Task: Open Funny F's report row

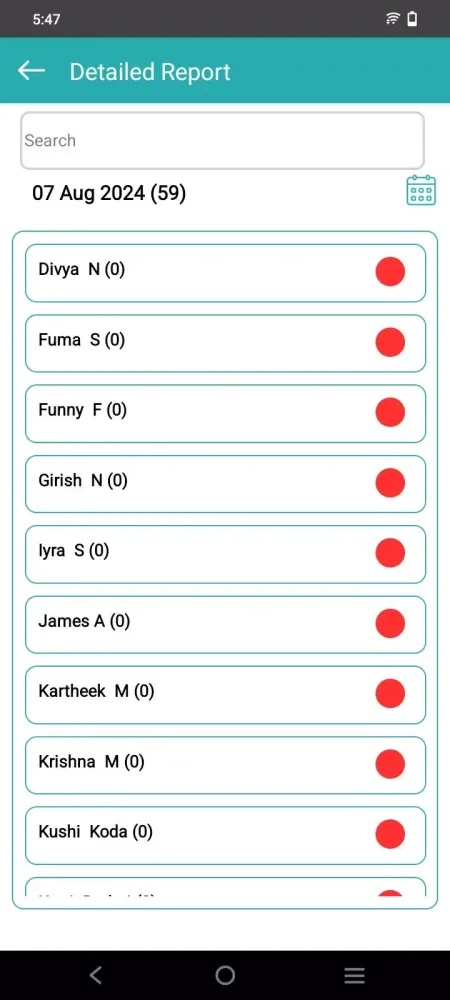Action: click(225, 413)
